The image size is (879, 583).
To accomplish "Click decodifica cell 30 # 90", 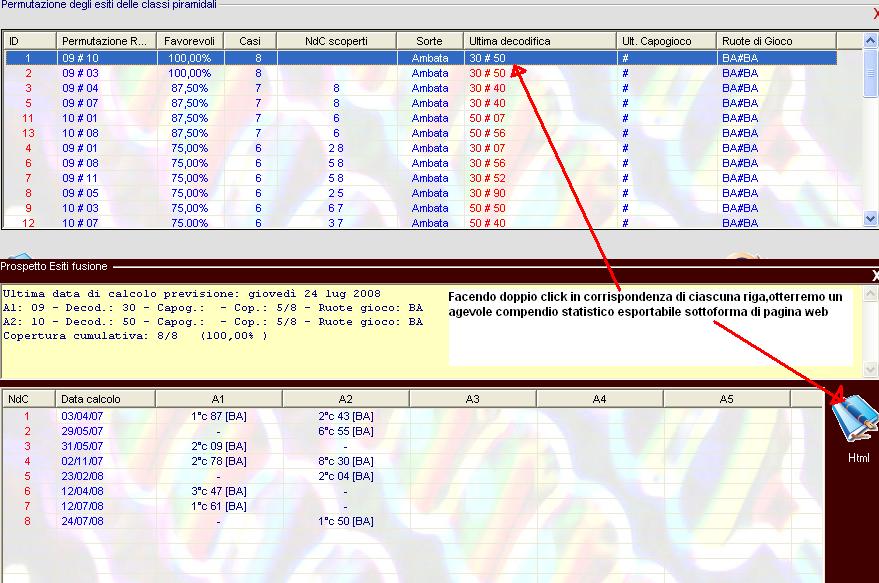I will pos(487,193).
